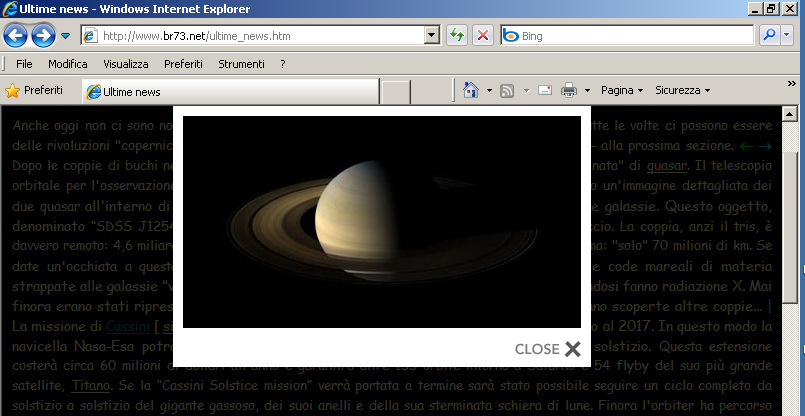Stop page loading with red X button

pos(483,35)
